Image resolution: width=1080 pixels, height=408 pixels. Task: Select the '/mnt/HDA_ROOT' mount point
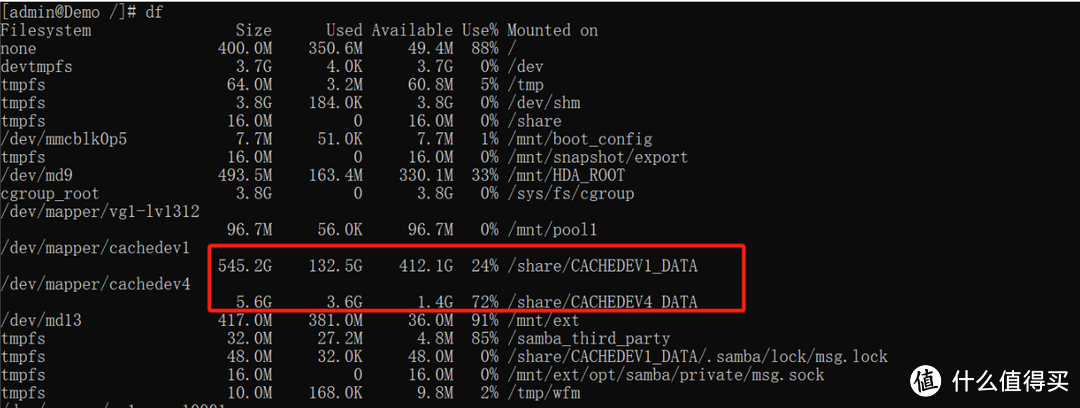click(x=566, y=175)
